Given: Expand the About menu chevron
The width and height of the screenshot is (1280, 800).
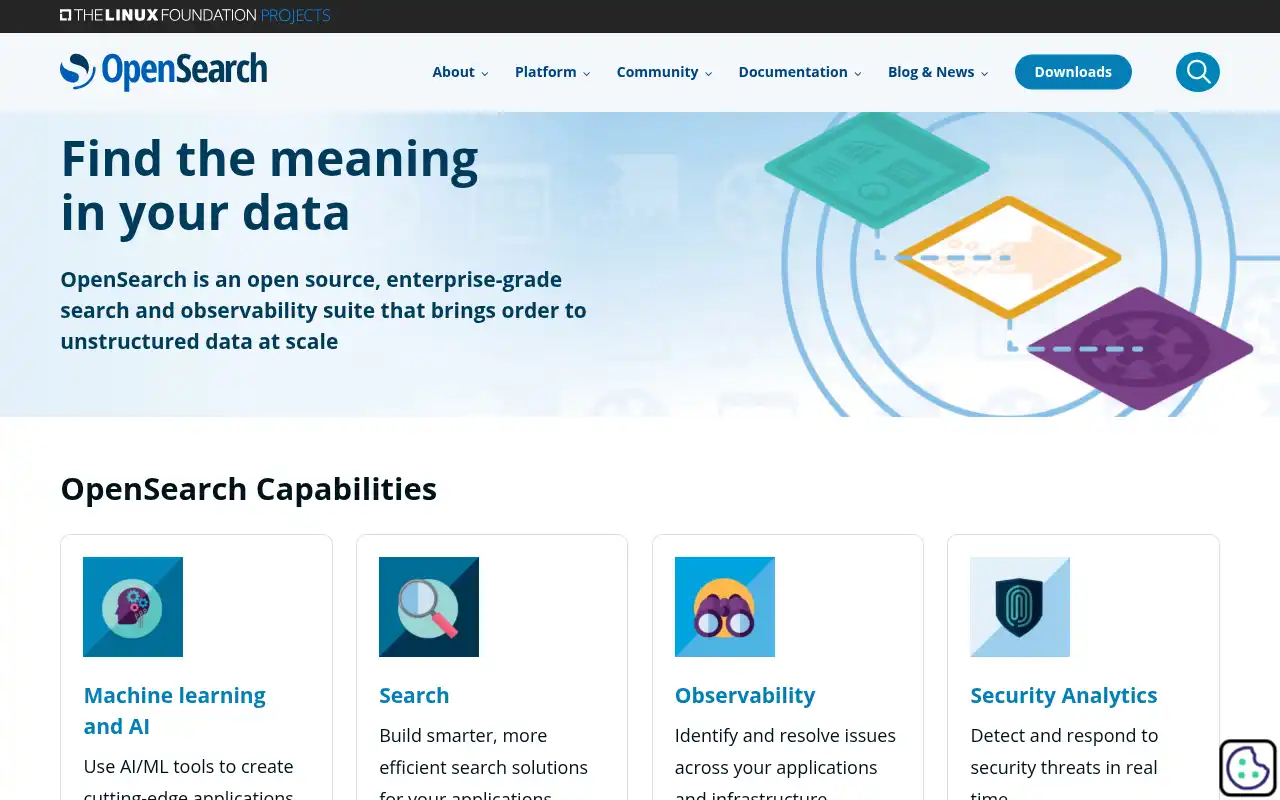Looking at the screenshot, I should point(485,73).
